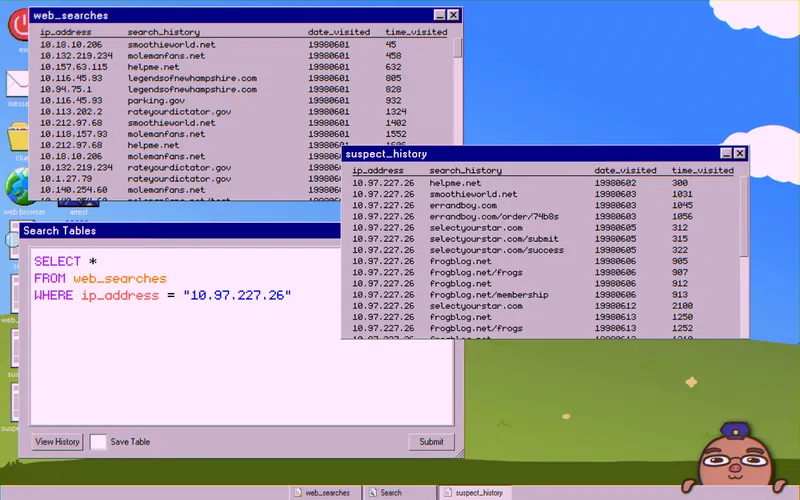This screenshot has width=800, height=500.
Task: Click time value 1056 in suspect_history
Action: click(682, 217)
